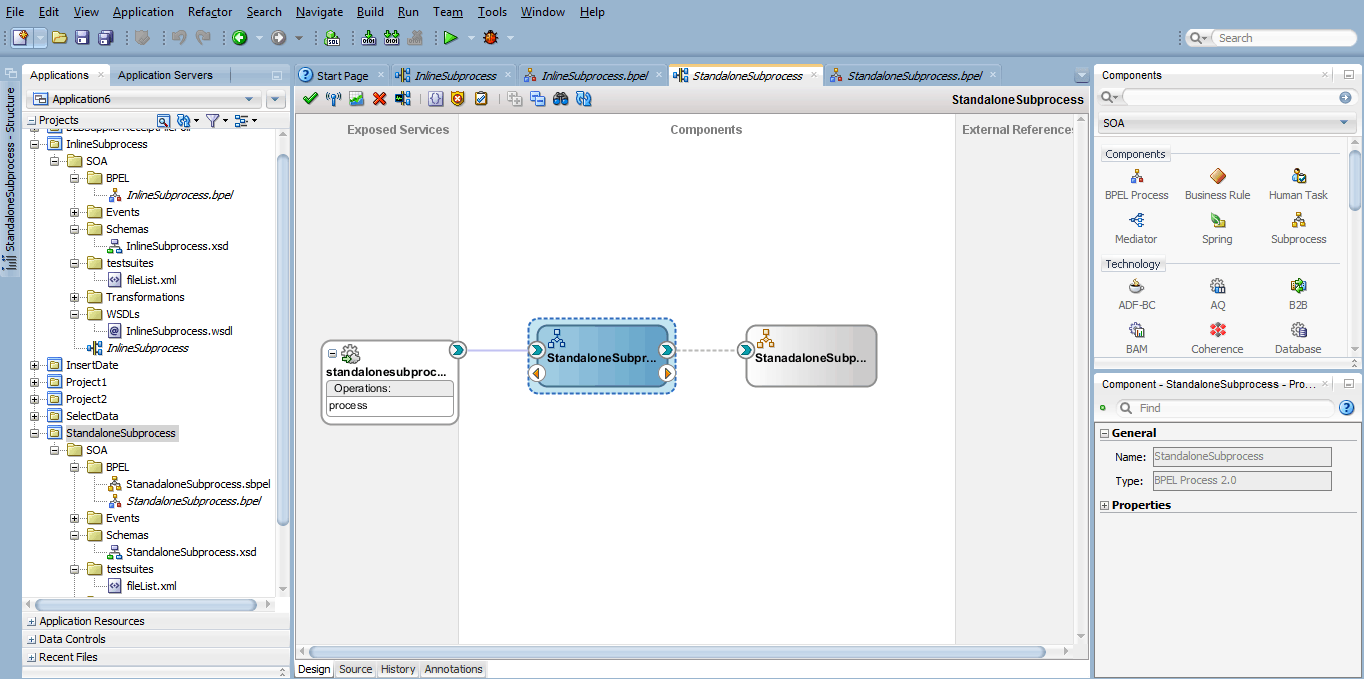Click the green Validate checkmark icon
This screenshot has height=679, width=1364.
[310, 98]
